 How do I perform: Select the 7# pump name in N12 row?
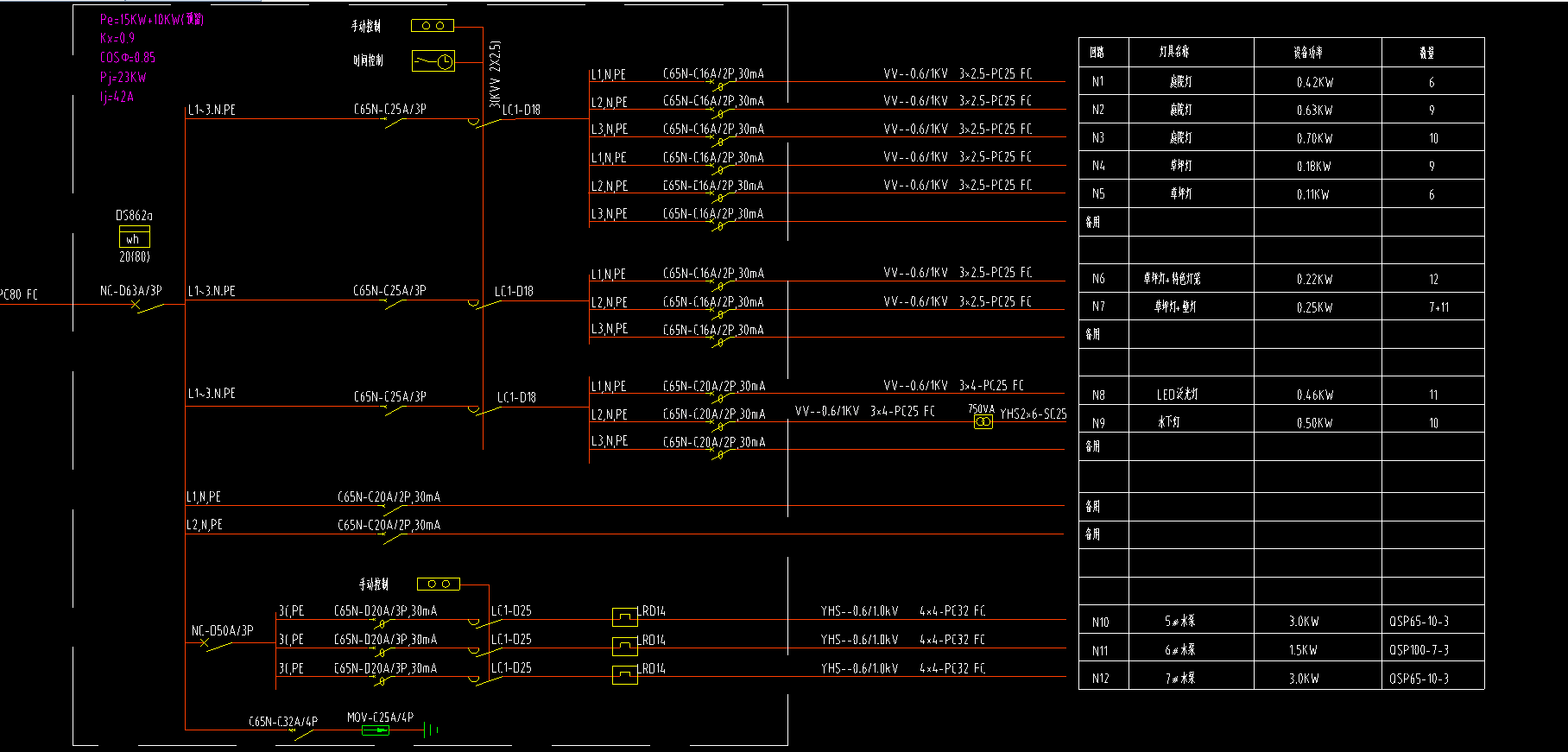(1180, 679)
